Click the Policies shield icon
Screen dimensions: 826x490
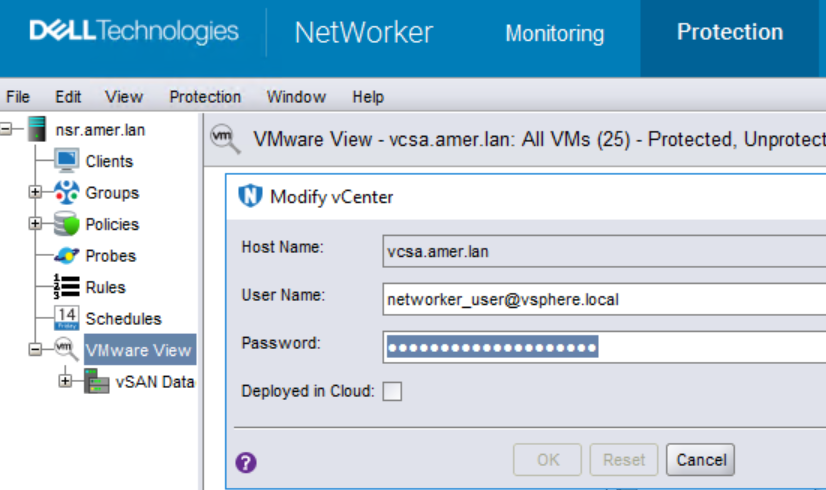coord(66,224)
